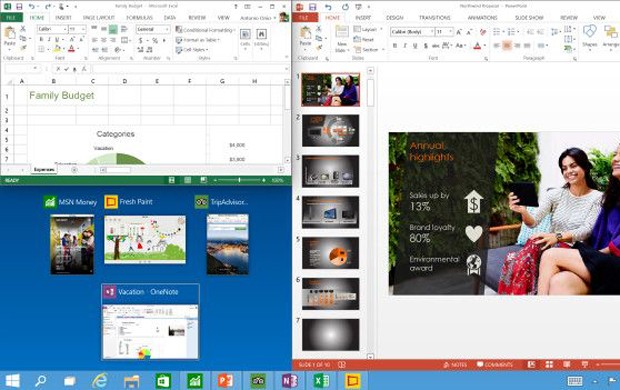620x390 pixels.
Task: Click the add new sheet plus button in Excel
Action: coord(74,170)
